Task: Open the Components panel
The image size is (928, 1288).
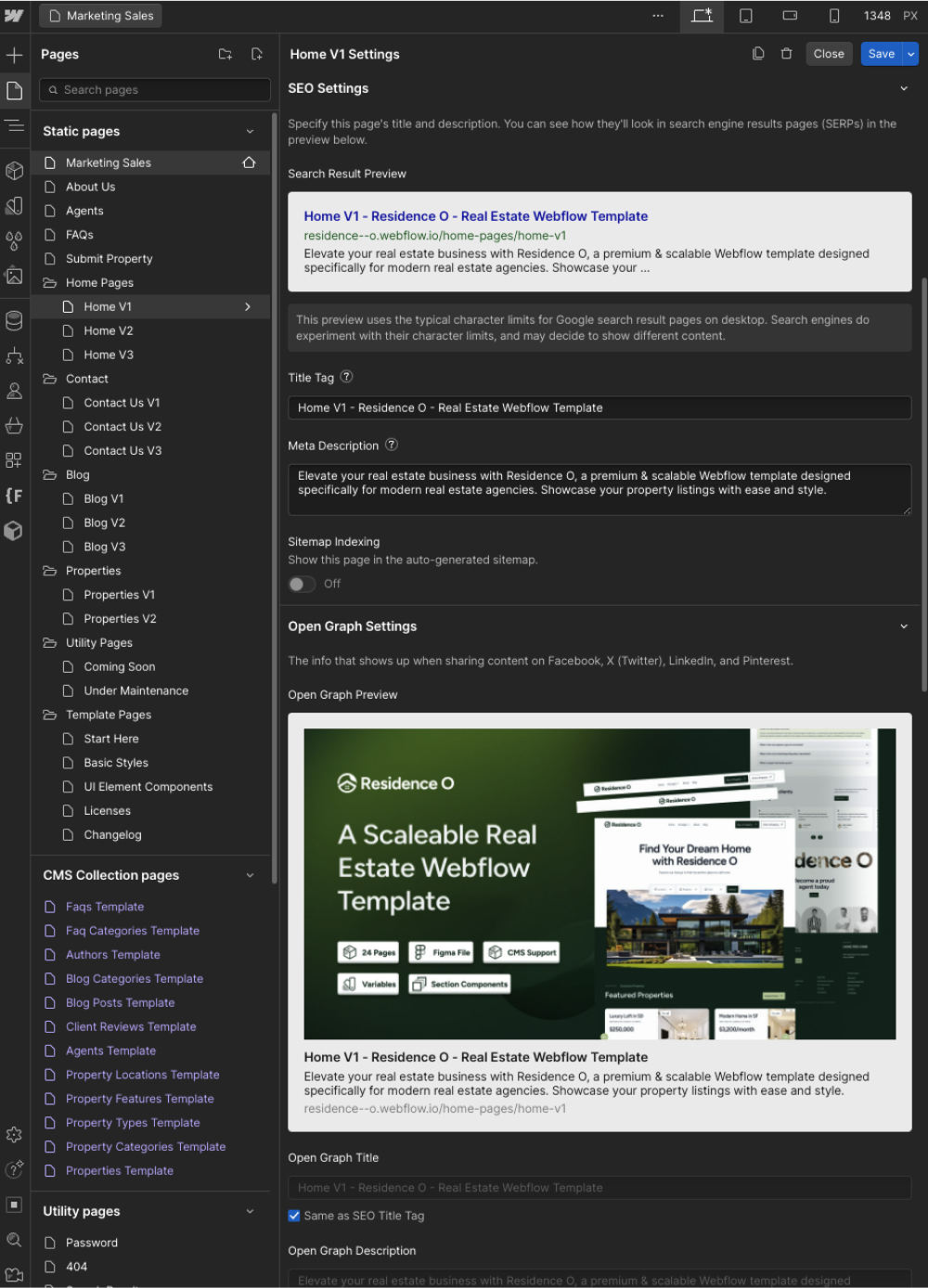Action: [14, 171]
